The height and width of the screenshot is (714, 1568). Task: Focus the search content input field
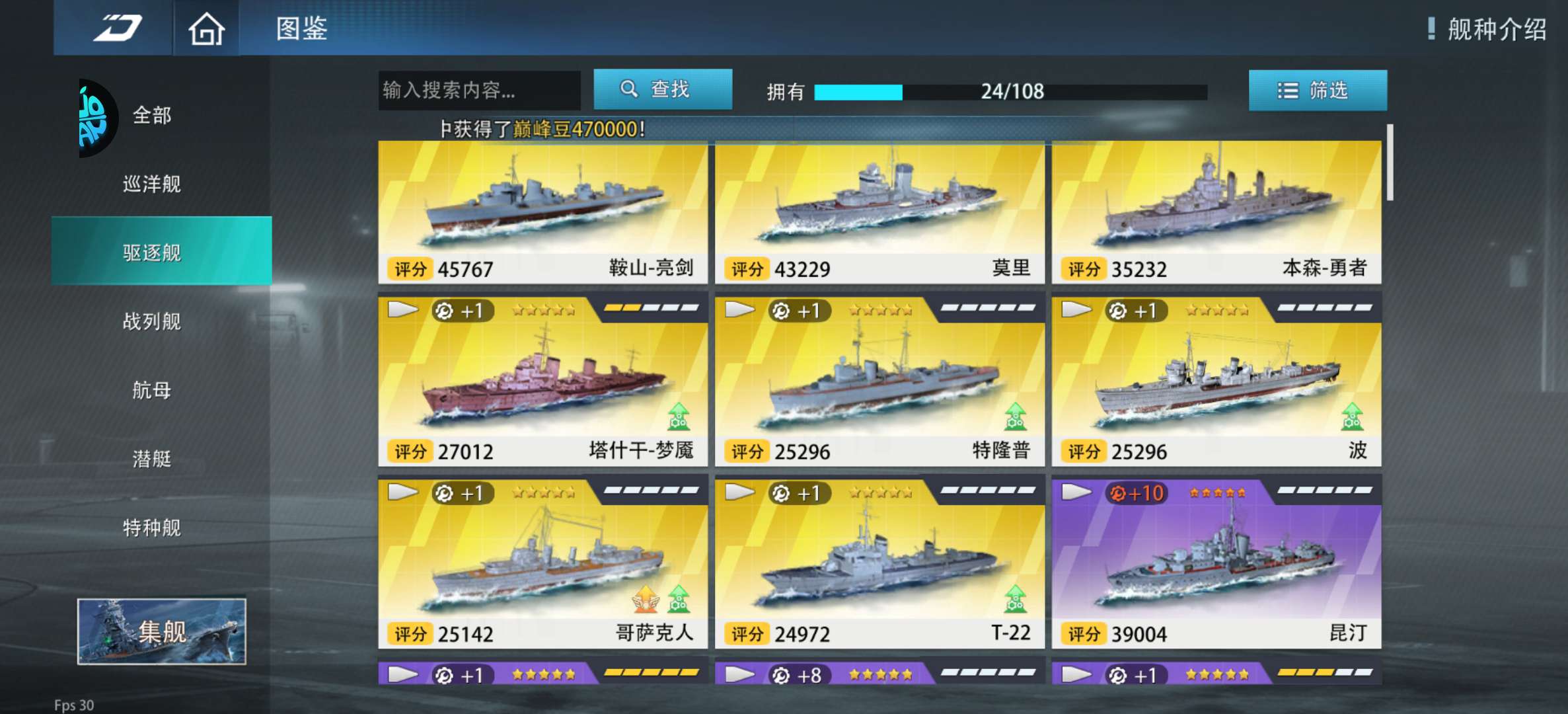(480, 90)
